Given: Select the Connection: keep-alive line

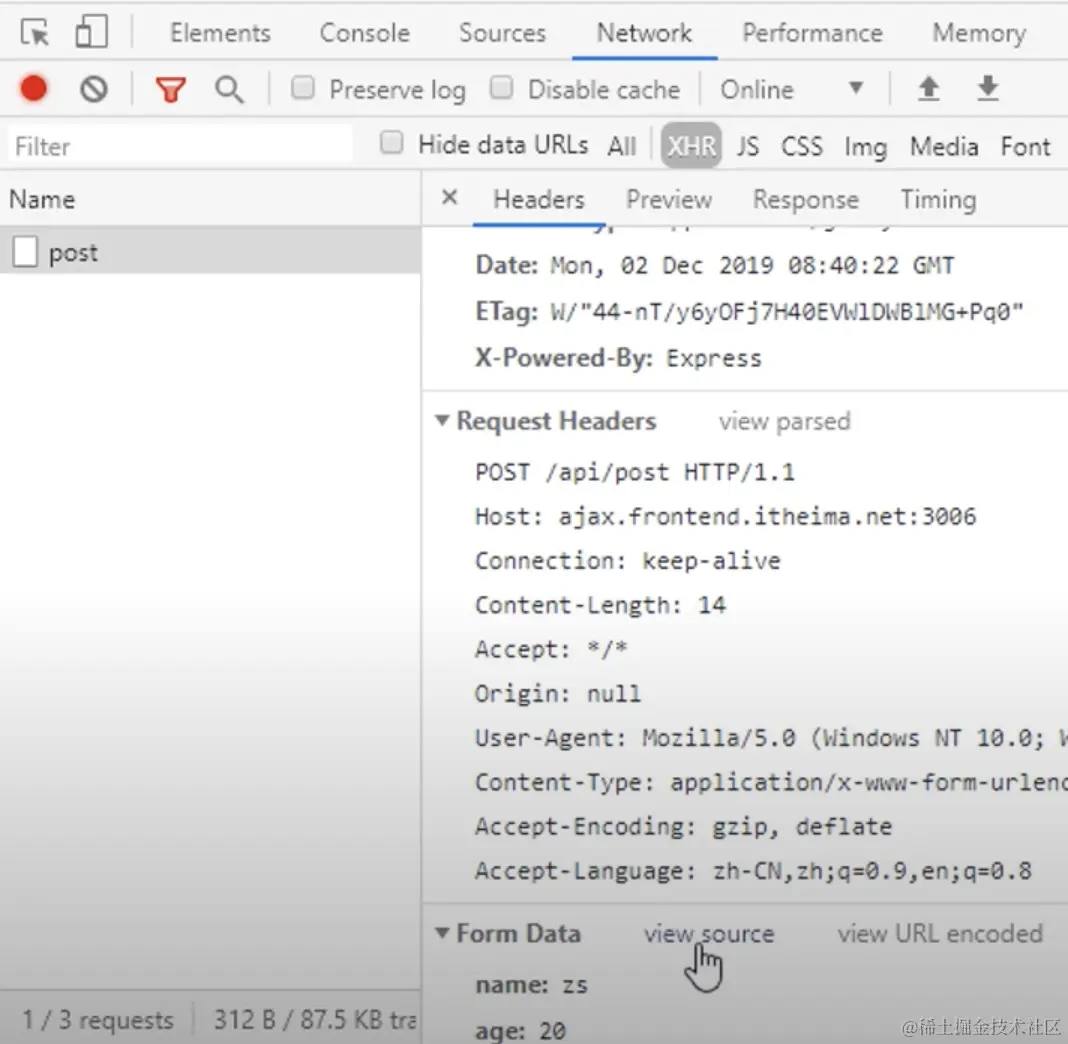Looking at the screenshot, I should coord(627,560).
